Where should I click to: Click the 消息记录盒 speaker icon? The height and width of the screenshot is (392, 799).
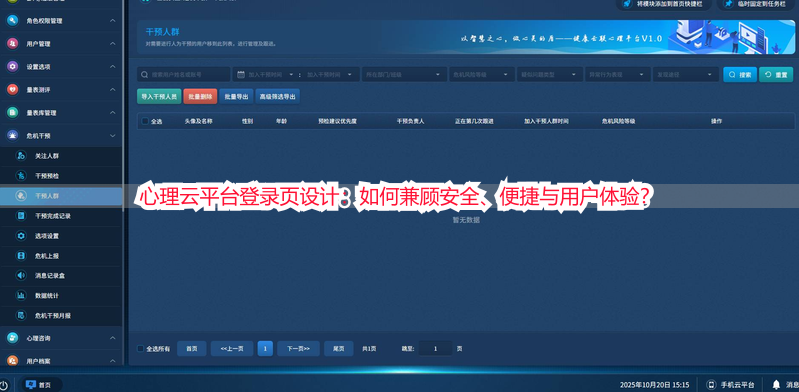coord(21,275)
